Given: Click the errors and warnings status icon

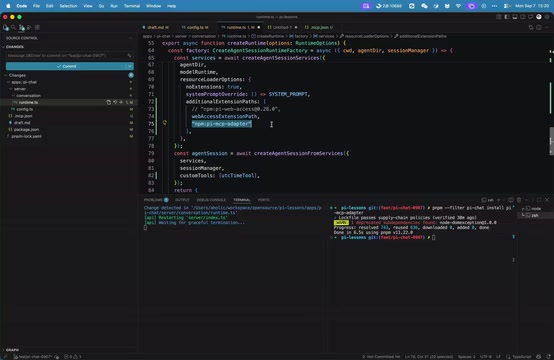Looking at the screenshot, I should click(x=72, y=356).
